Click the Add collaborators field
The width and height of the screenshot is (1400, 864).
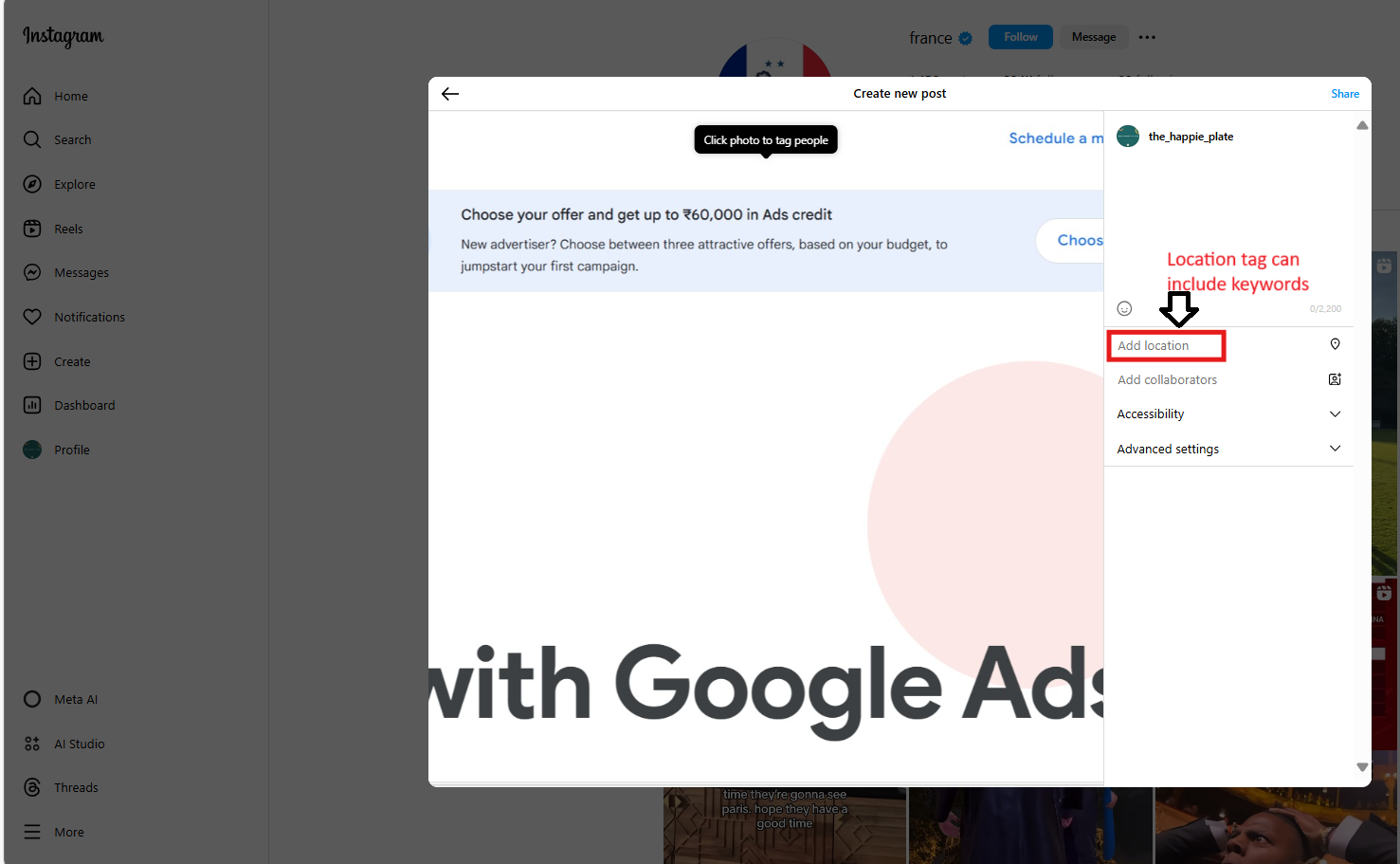coord(1228,379)
